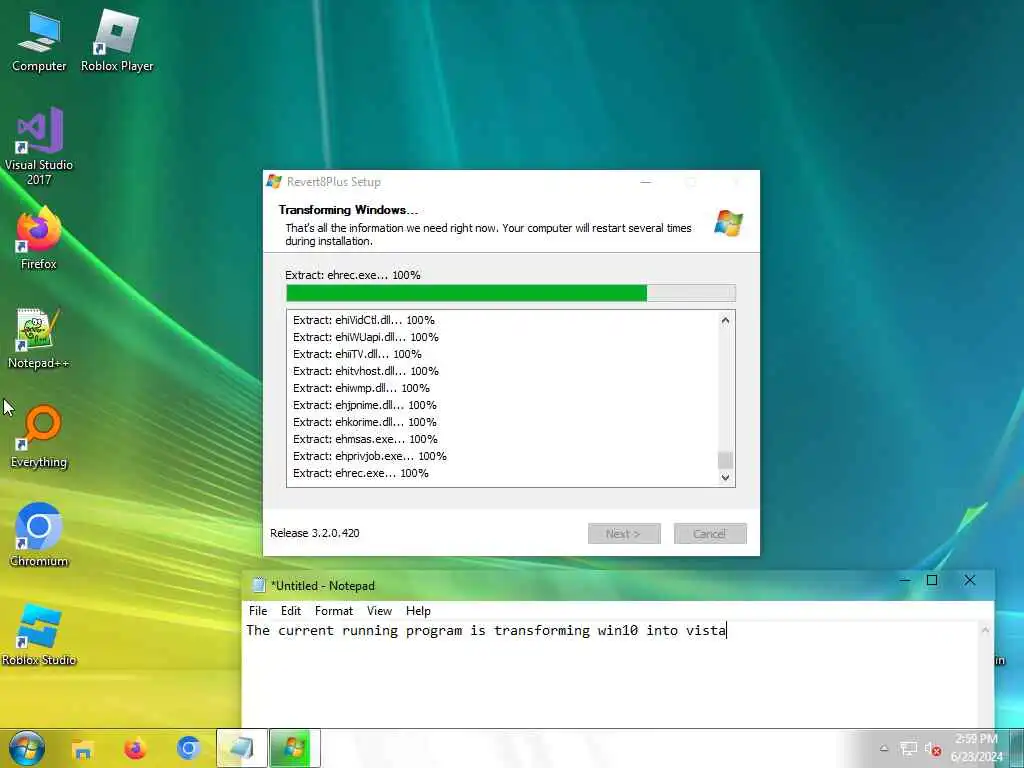Image resolution: width=1024 pixels, height=768 pixels.
Task: Switch to Notepad taskbar button
Action: coord(242,748)
